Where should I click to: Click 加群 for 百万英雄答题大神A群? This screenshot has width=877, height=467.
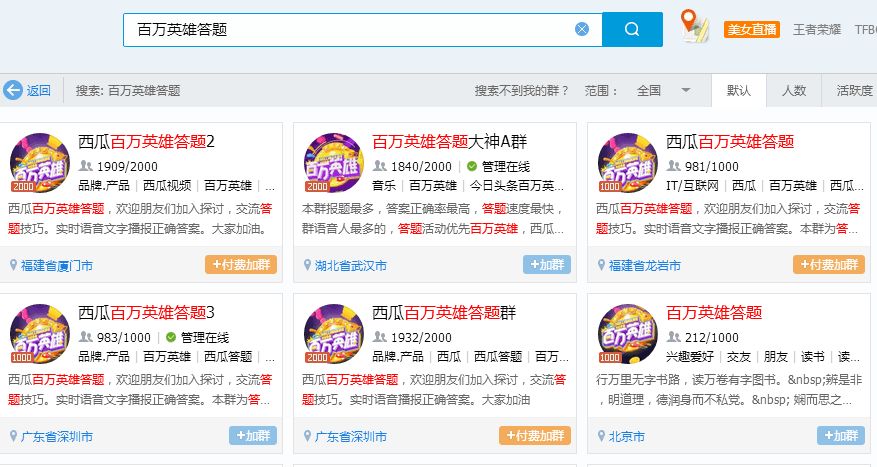pos(547,265)
